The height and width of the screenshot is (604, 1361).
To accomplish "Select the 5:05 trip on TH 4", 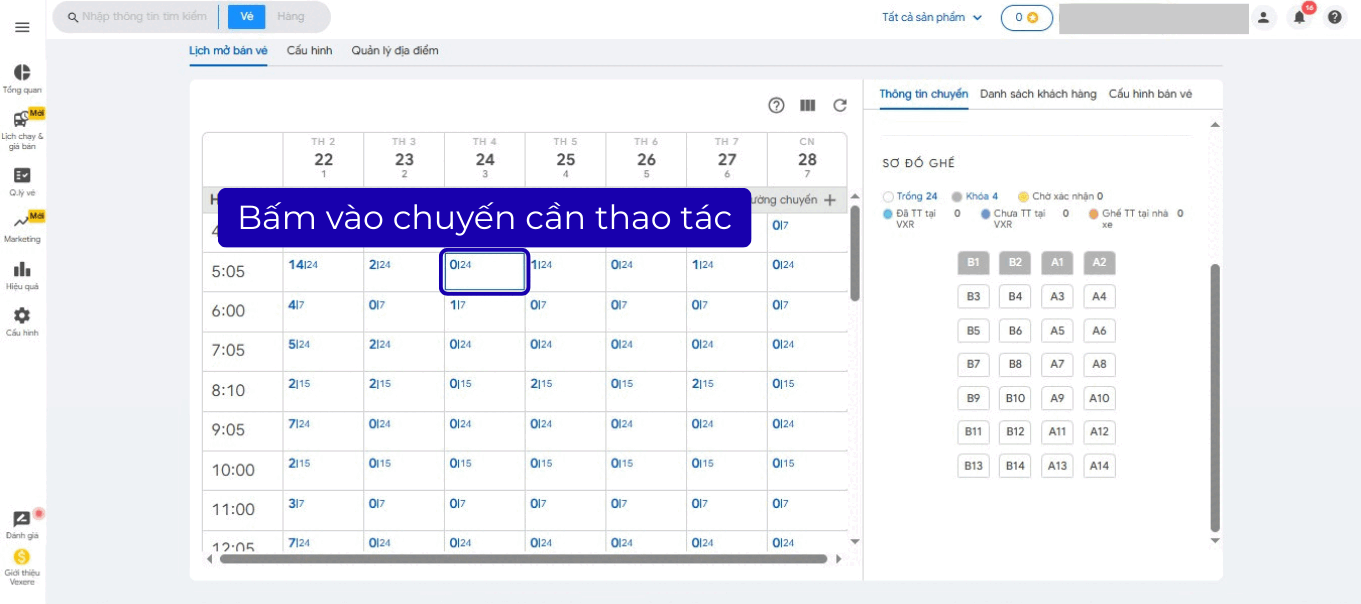I will [485, 272].
